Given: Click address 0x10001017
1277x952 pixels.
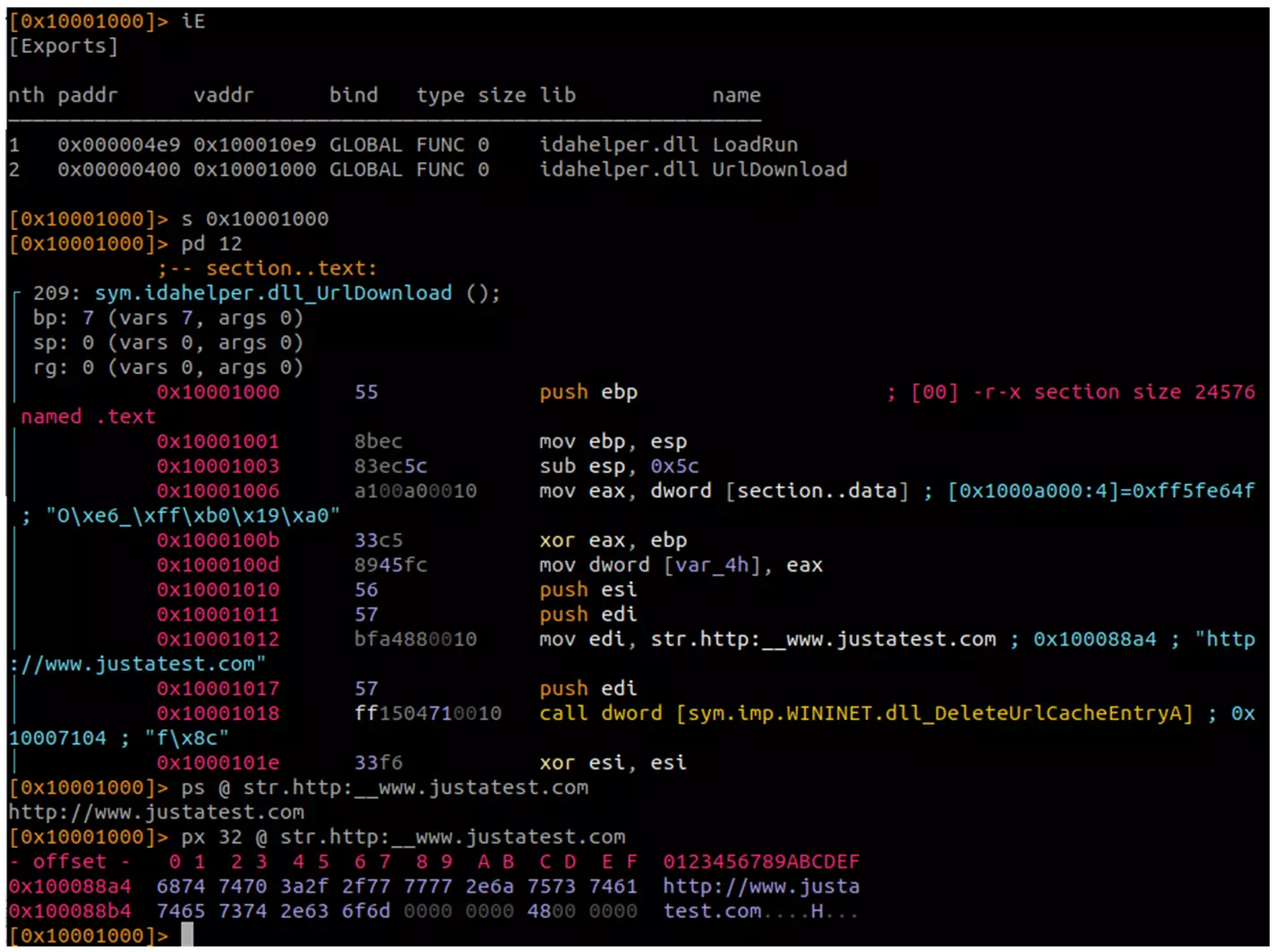Looking at the screenshot, I should point(218,689).
